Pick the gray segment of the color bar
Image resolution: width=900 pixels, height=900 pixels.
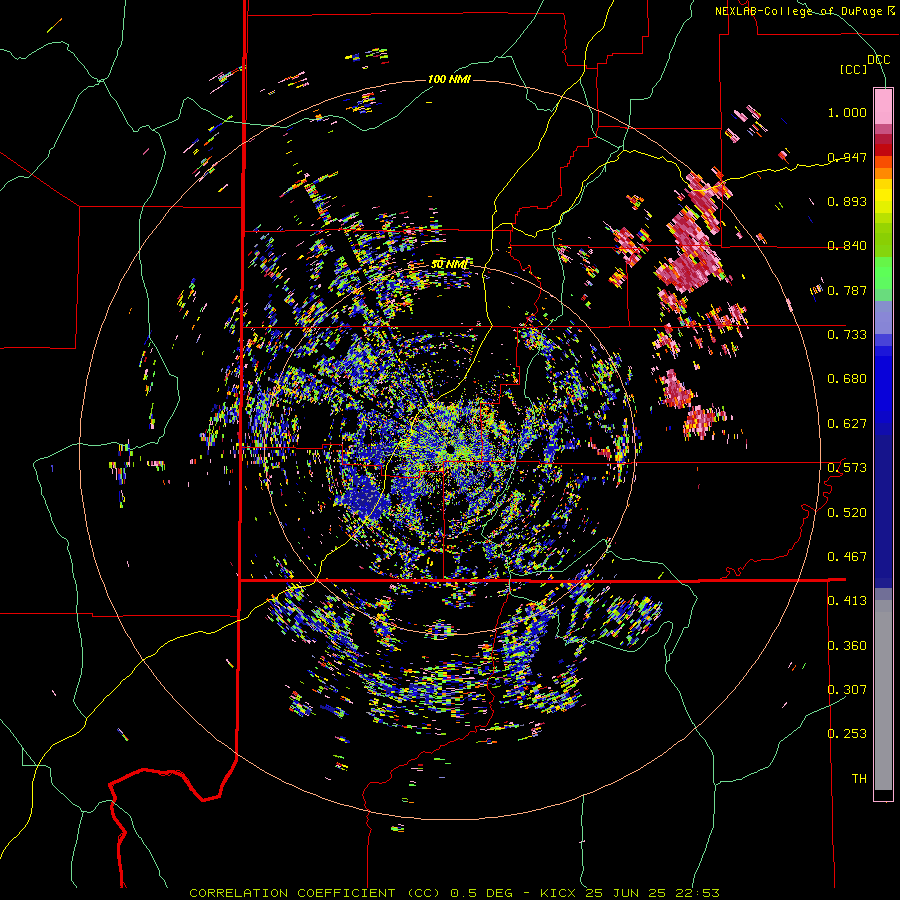883,695
